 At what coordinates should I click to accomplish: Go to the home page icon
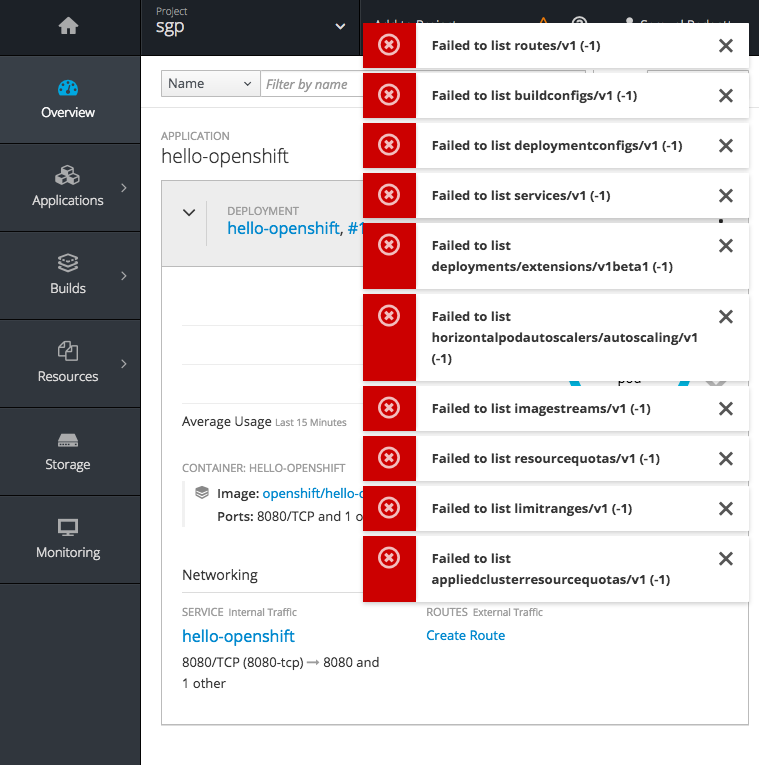(x=68, y=26)
